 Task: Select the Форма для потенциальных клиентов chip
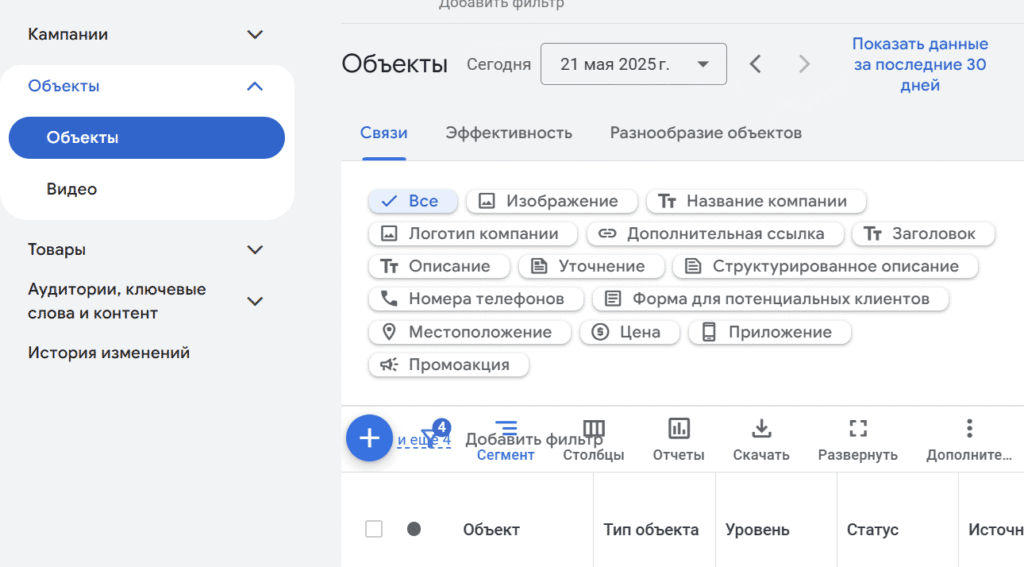point(771,299)
